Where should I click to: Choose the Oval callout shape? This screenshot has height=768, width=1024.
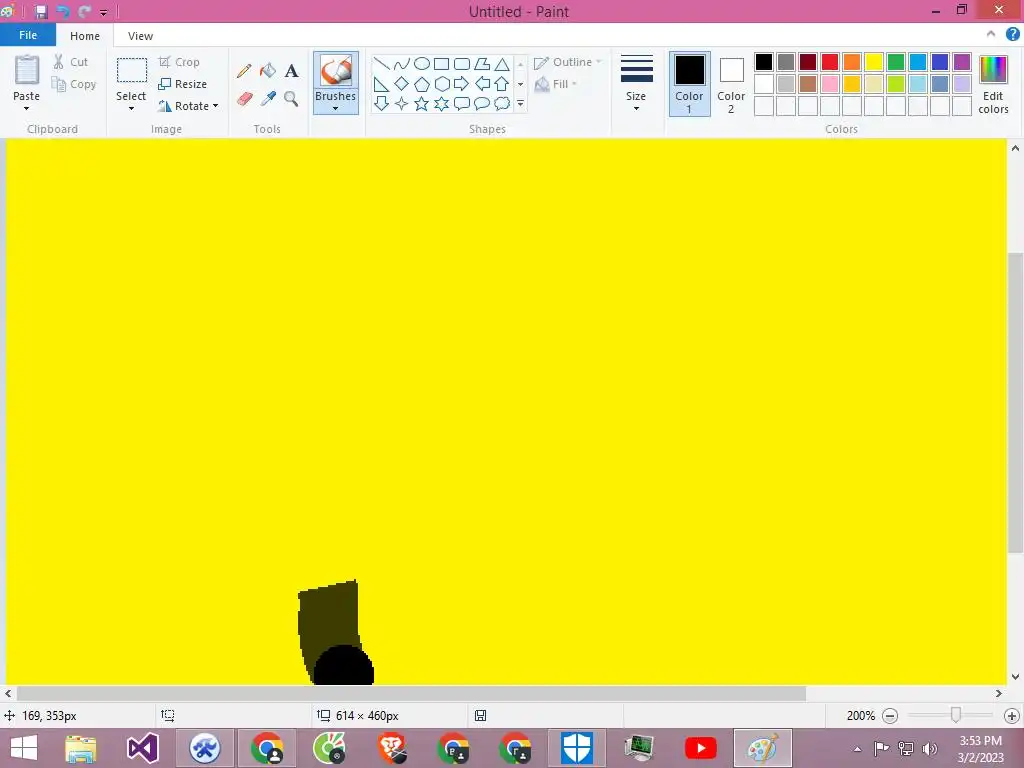pyautogui.click(x=482, y=103)
